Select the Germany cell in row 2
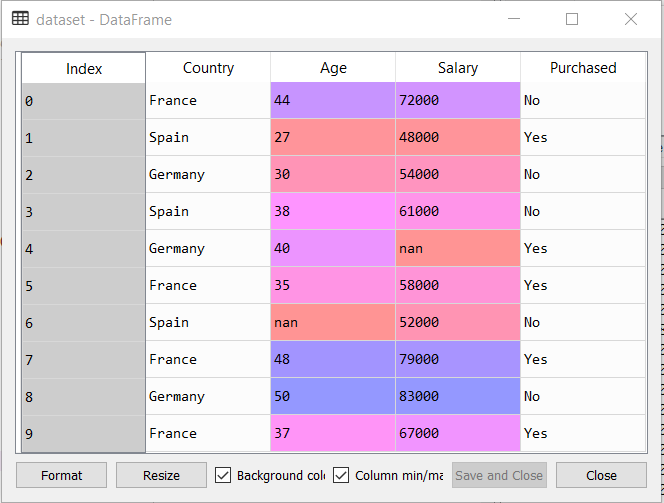664x503 pixels. 208,174
